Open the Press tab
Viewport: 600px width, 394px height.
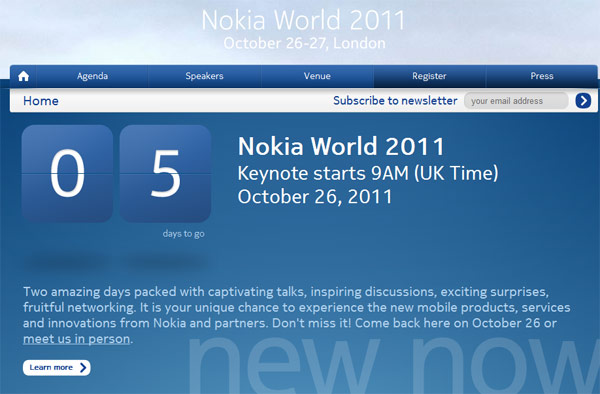[541, 76]
